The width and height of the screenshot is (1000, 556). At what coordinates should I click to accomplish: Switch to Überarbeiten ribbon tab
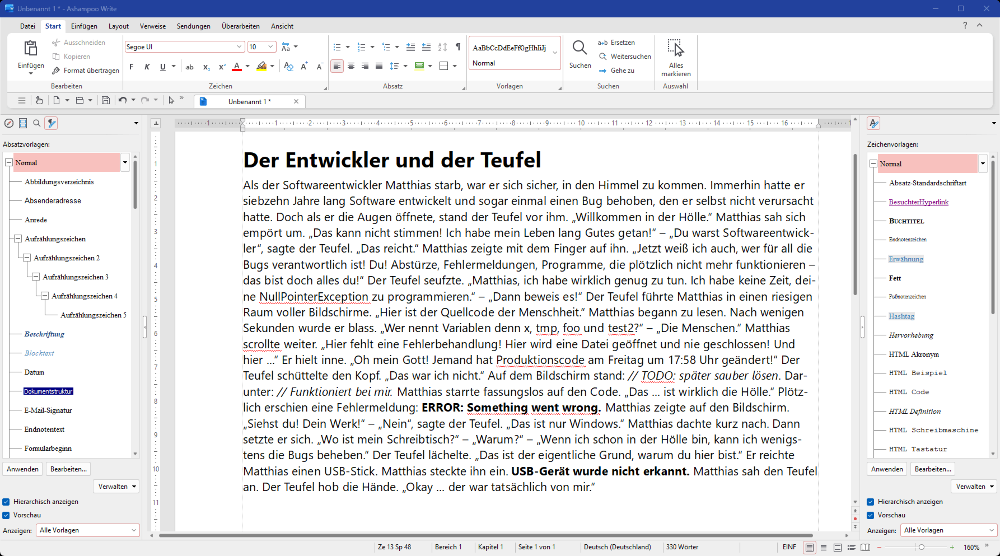(240, 26)
